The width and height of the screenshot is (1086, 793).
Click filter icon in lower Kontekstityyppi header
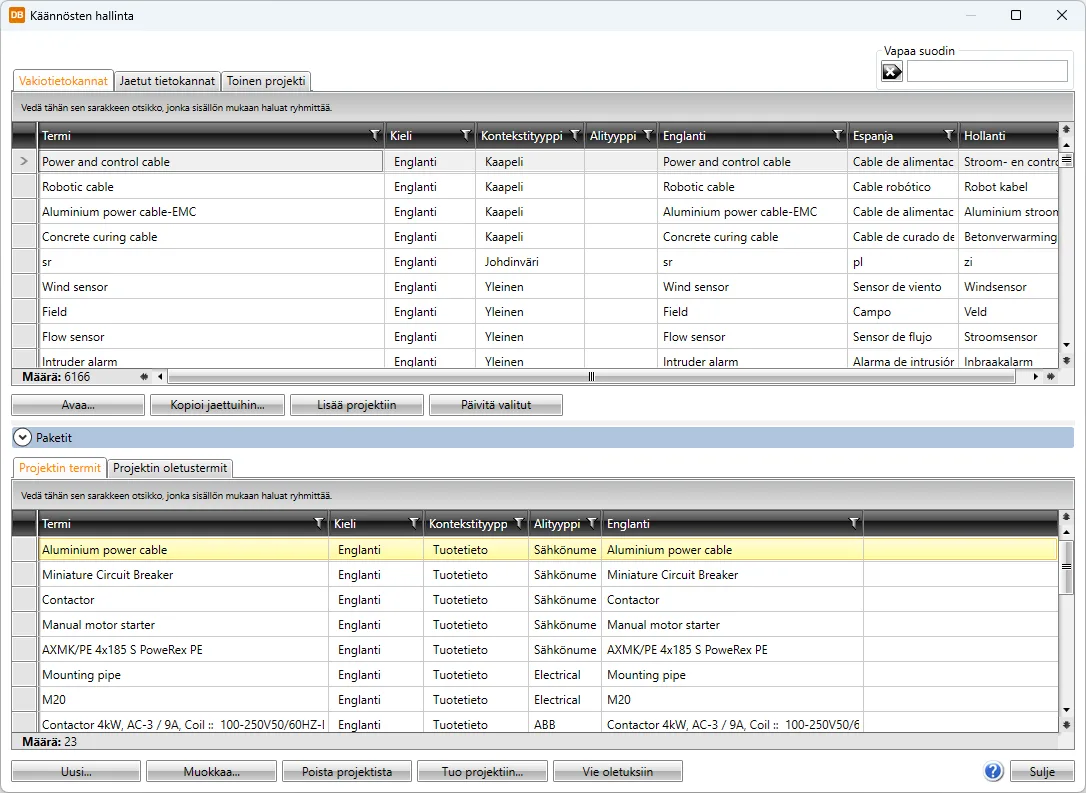518,523
